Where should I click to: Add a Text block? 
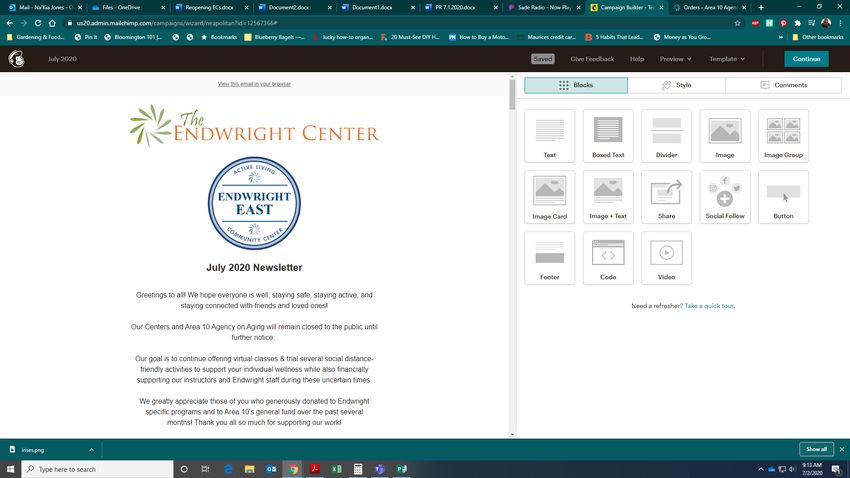pos(550,136)
